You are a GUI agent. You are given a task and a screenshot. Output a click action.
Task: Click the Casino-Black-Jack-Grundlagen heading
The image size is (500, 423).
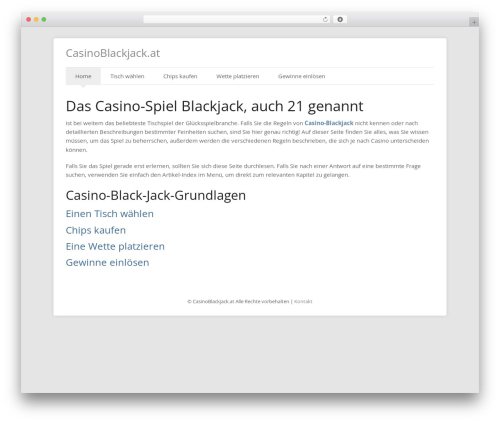pos(156,196)
